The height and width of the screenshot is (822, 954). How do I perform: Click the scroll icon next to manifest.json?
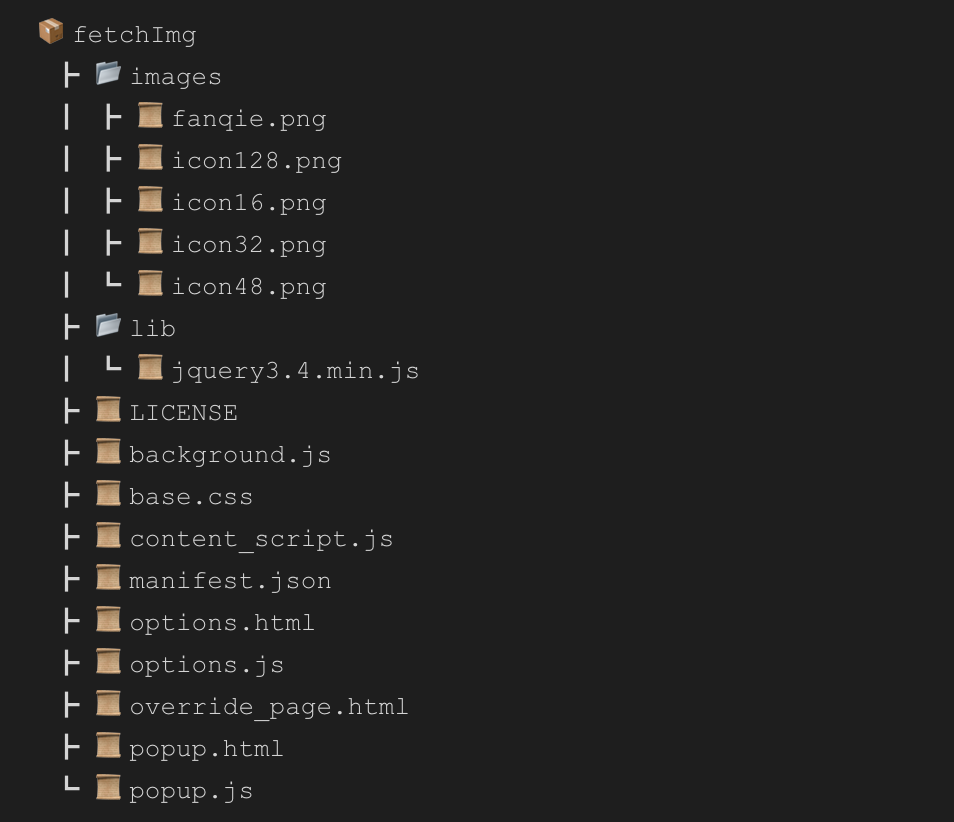pyautogui.click(x=108, y=578)
